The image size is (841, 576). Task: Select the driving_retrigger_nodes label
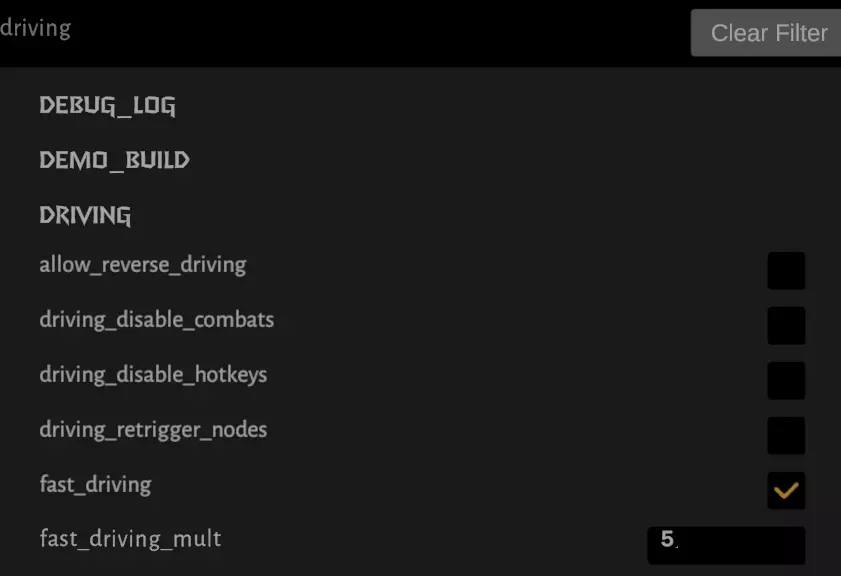pos(153,430)
